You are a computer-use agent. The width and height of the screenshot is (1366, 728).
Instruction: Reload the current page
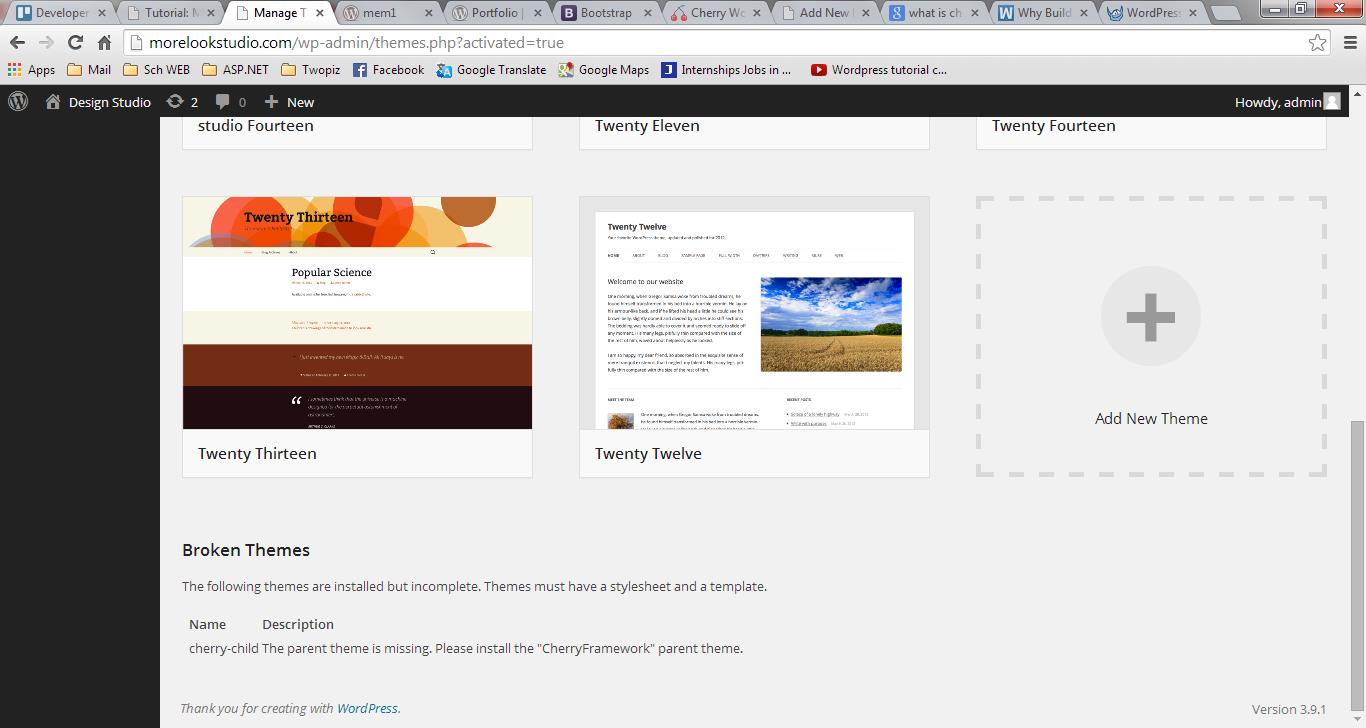(75, 43)
